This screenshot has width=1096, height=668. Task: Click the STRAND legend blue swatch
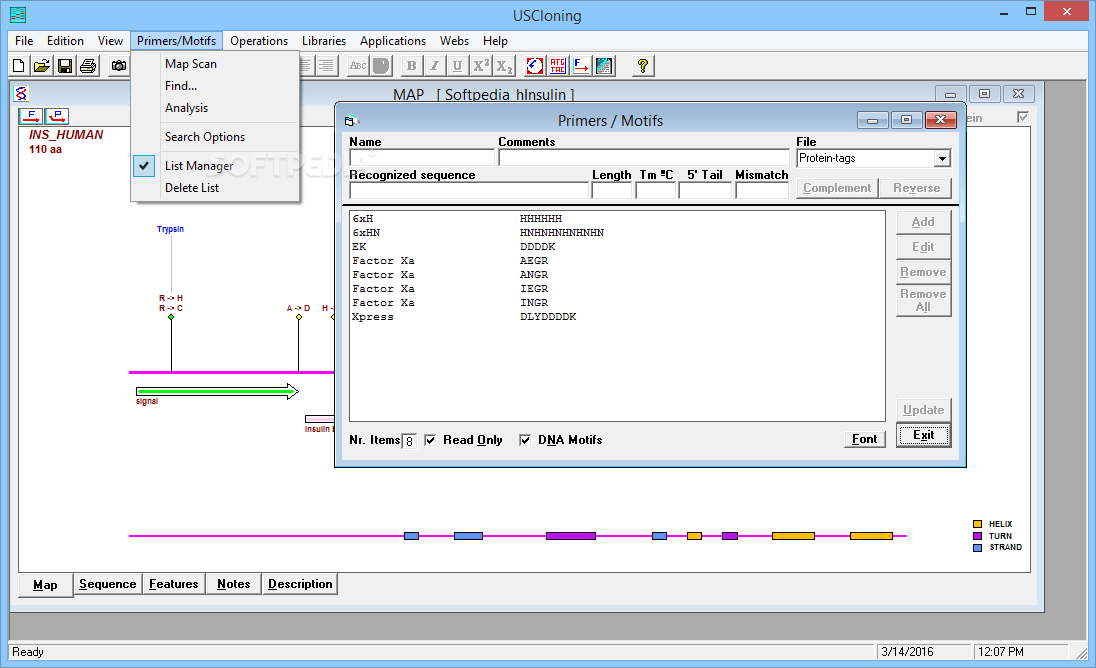coord(977,548)
